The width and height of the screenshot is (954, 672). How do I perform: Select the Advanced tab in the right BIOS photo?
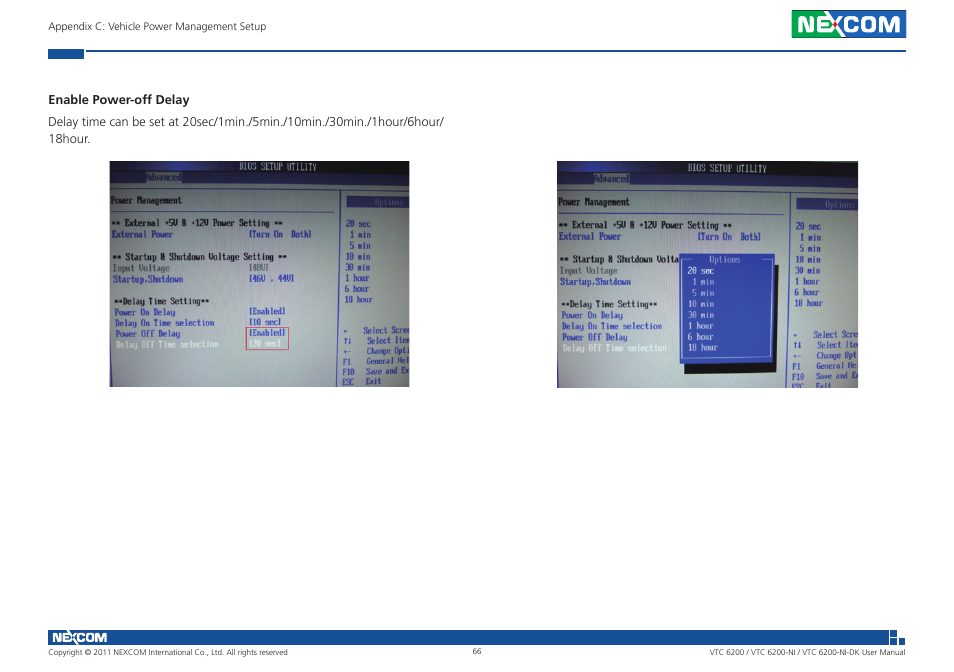pyautogui.click(x=611, y=178)
